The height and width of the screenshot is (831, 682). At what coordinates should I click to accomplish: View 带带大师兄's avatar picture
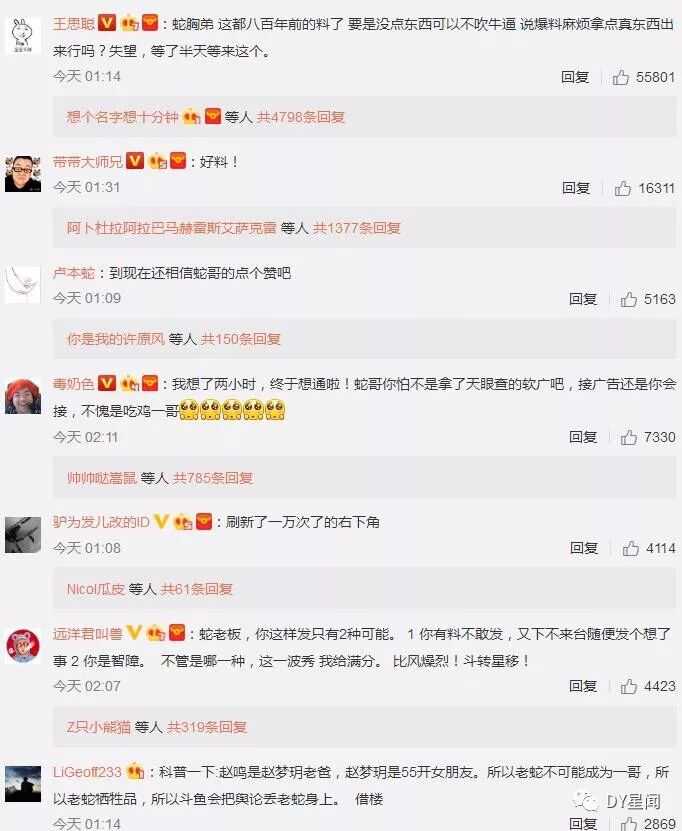[23, 173]
